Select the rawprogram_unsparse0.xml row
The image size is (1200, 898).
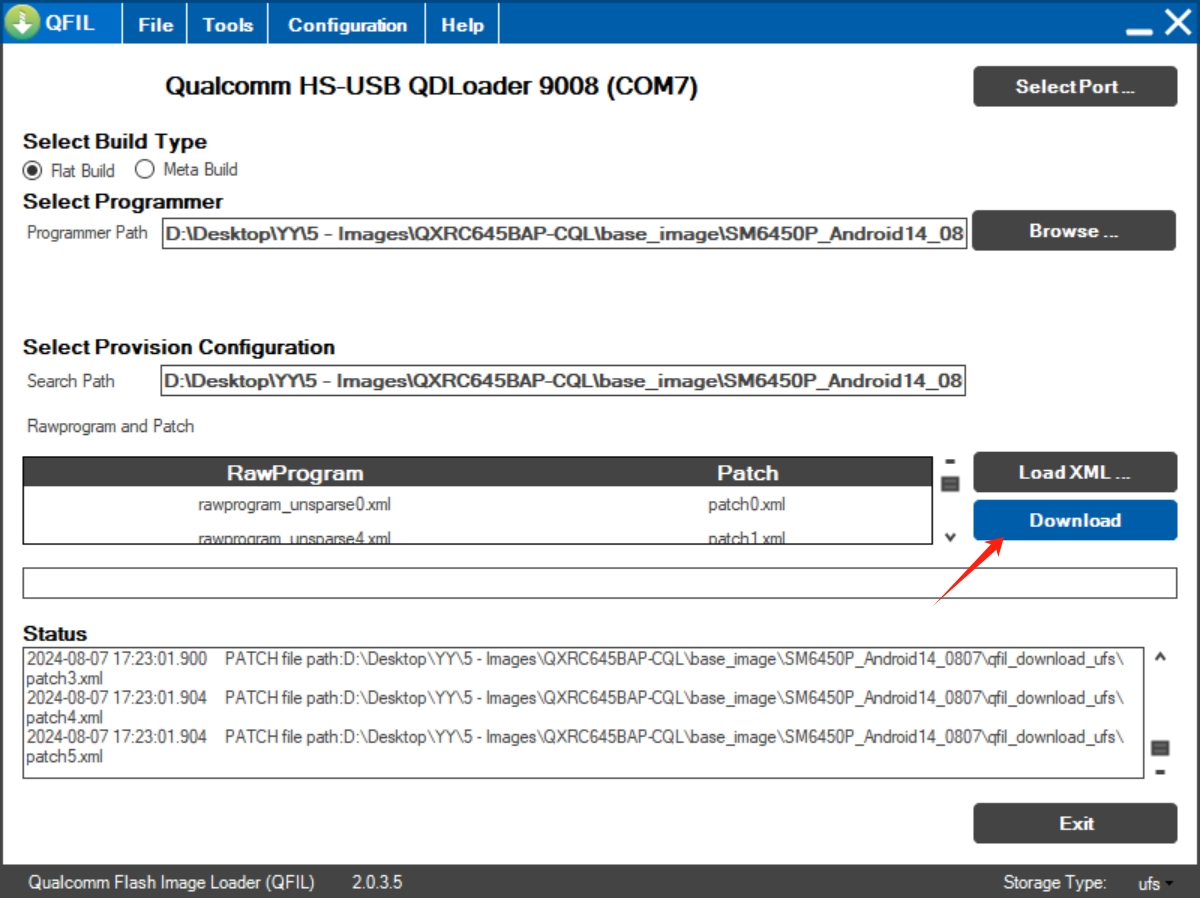point(294,505)
